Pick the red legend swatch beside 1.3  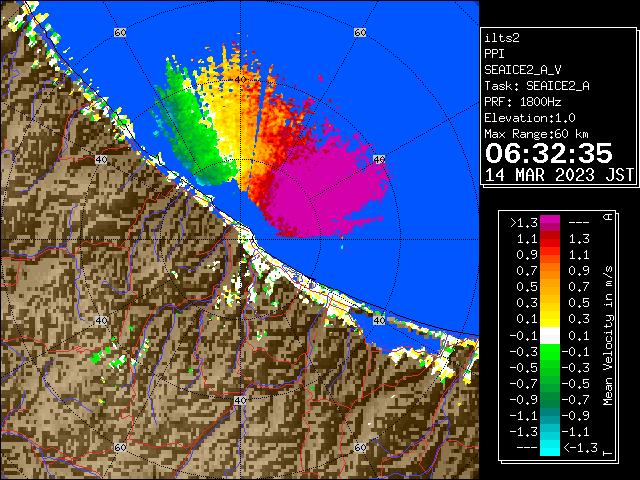(x=550, y=238)
